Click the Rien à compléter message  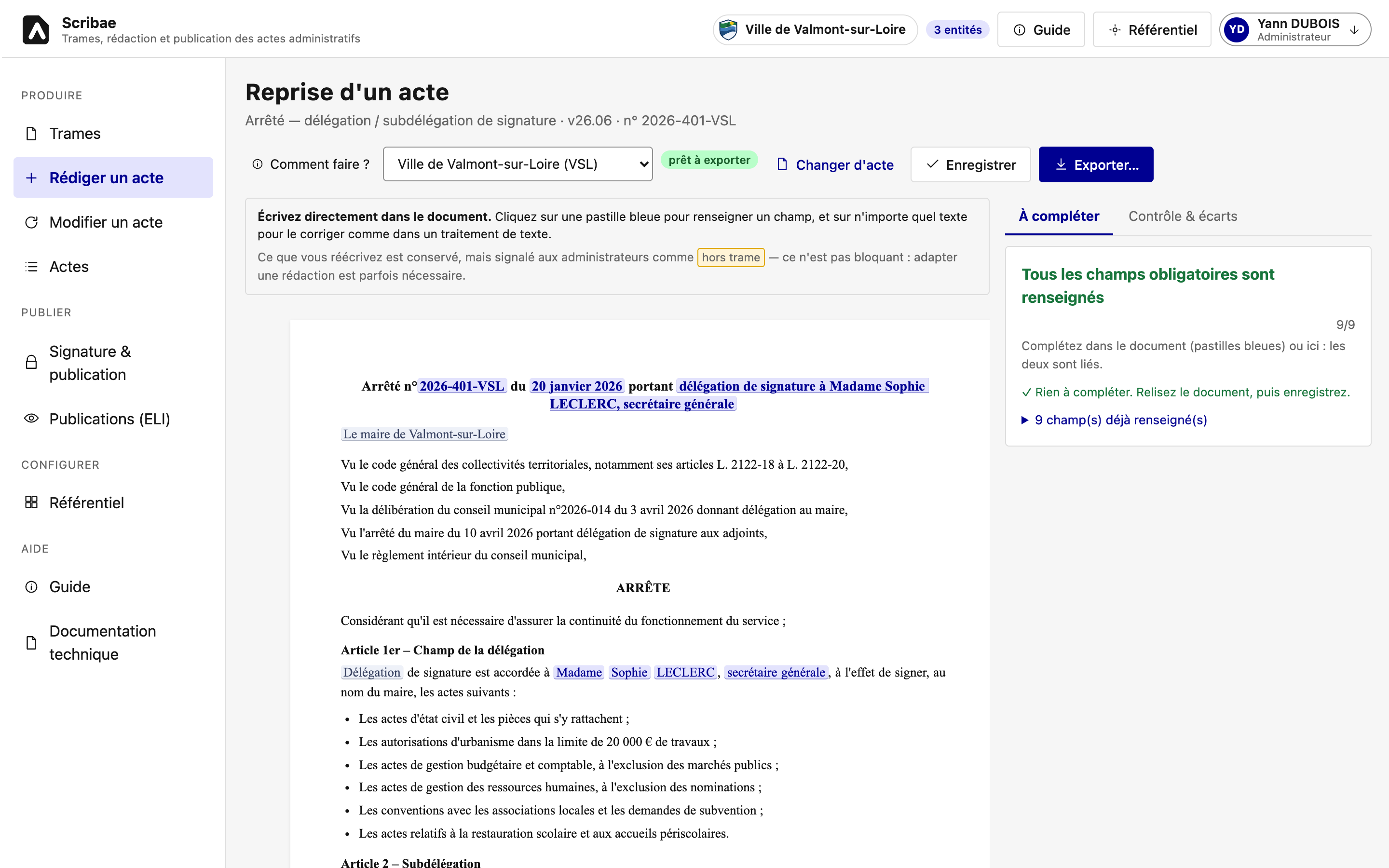pyautogui.click(x=1186, y=392)
